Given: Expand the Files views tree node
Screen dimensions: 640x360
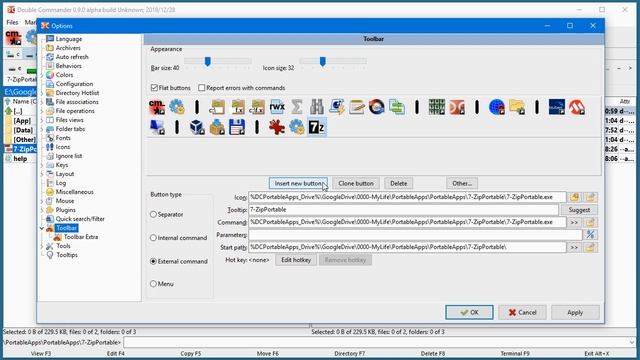Looking at the screenshot, I should pos(42,120).
